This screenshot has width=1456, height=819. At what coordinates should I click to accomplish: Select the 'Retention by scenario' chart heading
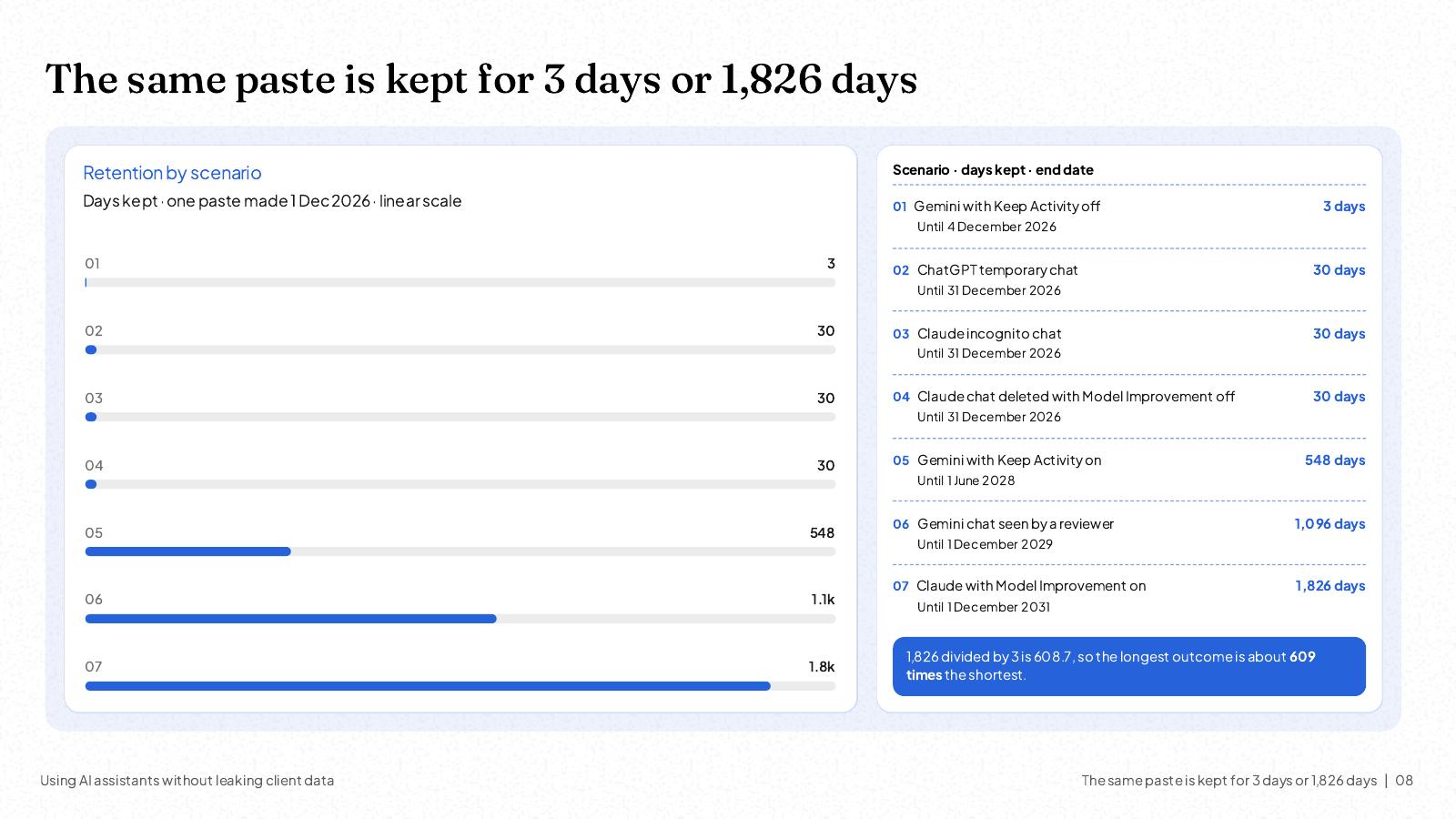[x=172, y=173]
